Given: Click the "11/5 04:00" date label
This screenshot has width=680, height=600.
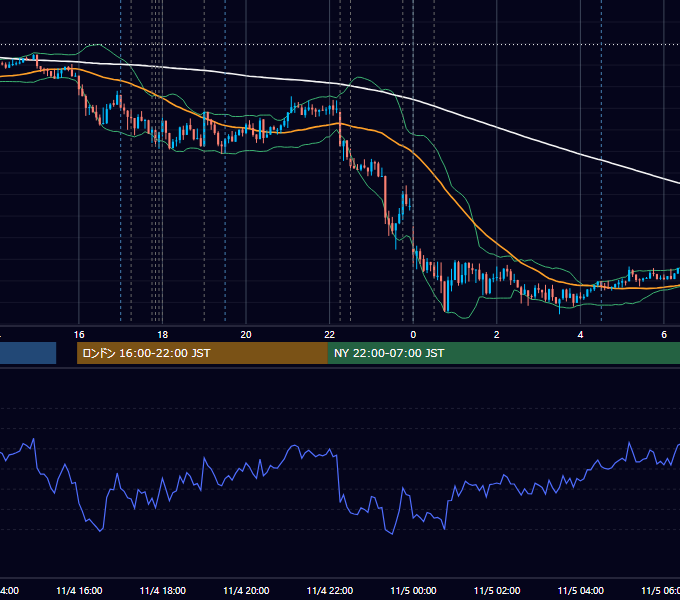Looking at the screenshot, I should (x=581, y=591).
